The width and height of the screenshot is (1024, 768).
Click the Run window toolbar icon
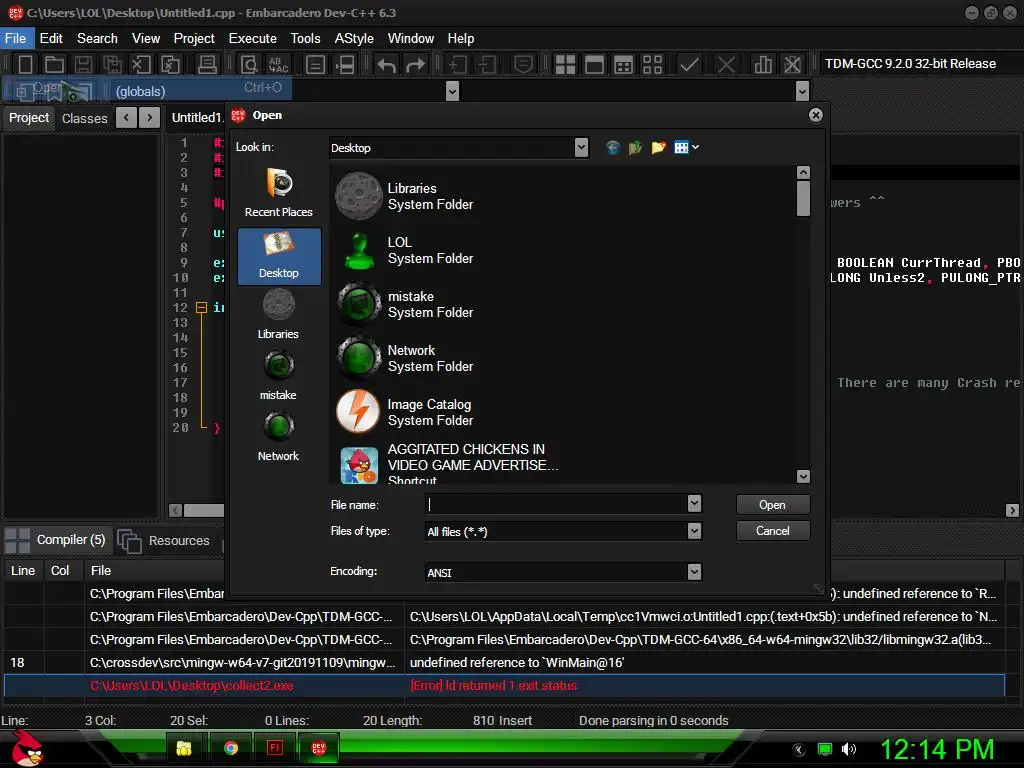pos(594,64)
